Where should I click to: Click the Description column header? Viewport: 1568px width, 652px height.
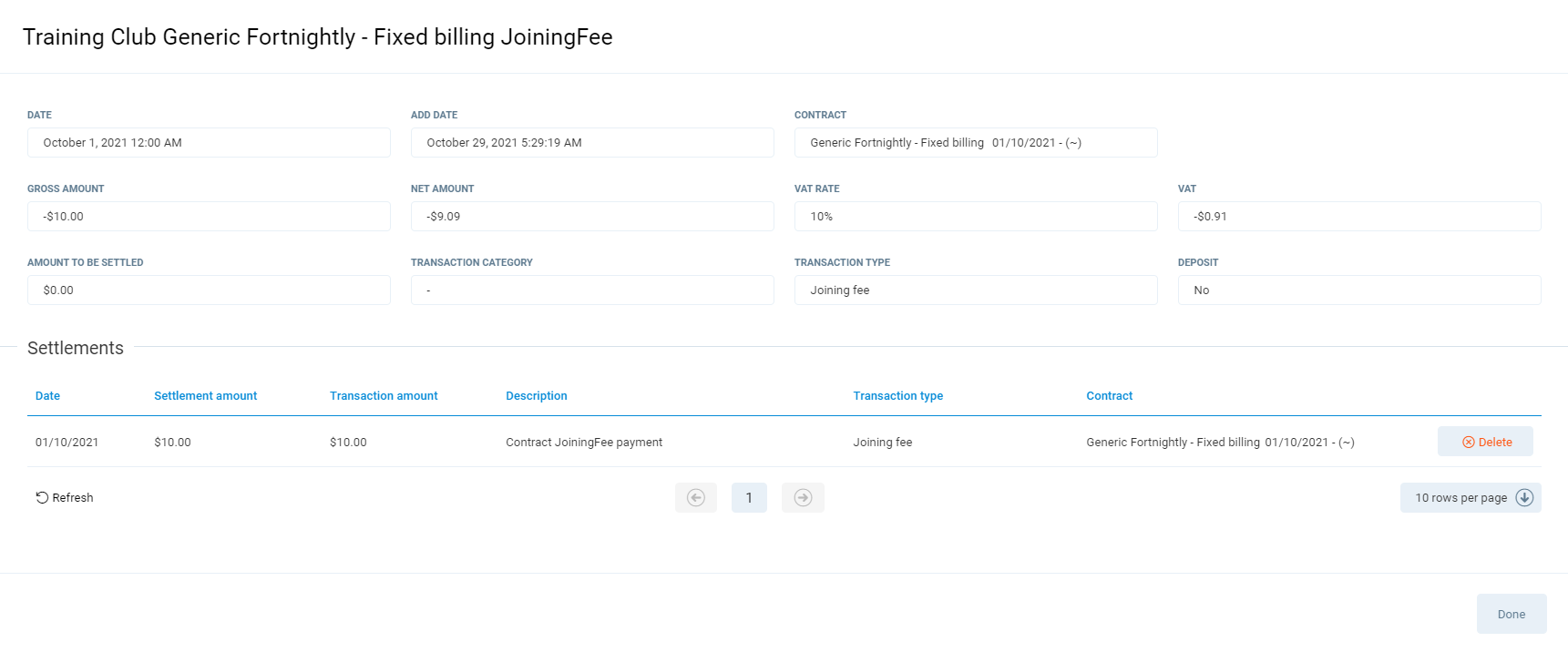tap(536, 396)
